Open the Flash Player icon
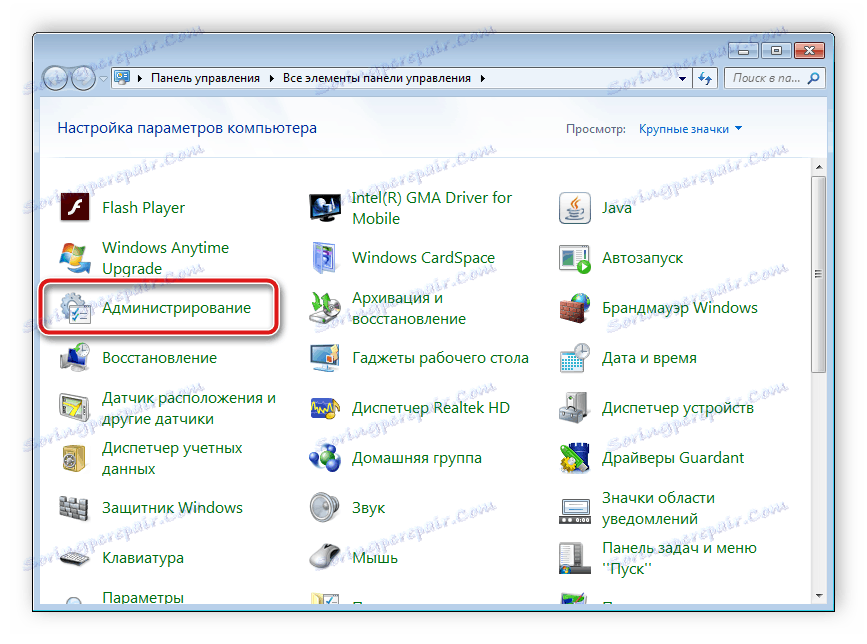Image resolution: width=867 pixels, height=644 pixels. [x=75, y=208]
